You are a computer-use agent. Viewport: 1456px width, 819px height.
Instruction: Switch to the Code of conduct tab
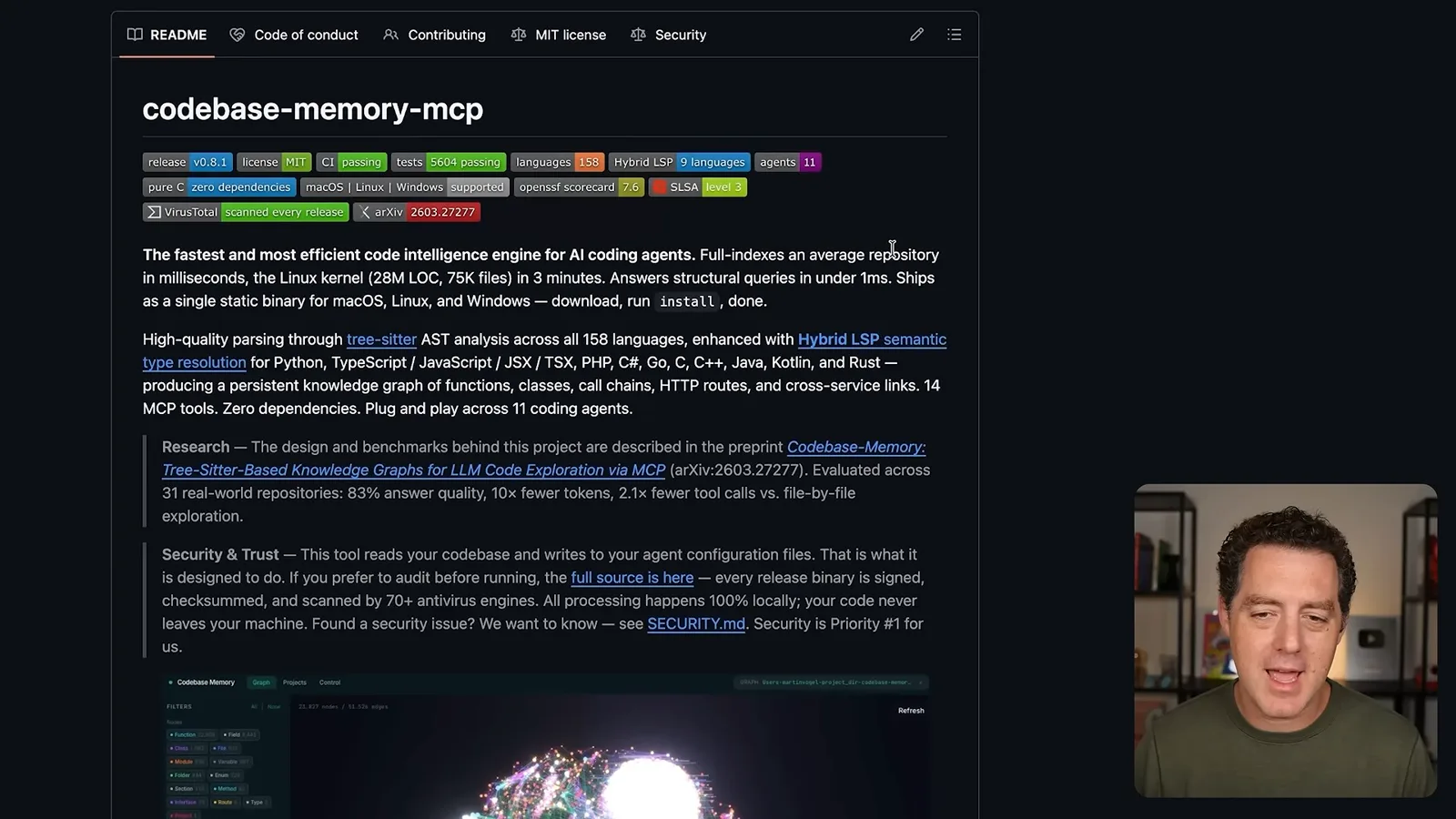coord(294,35)
